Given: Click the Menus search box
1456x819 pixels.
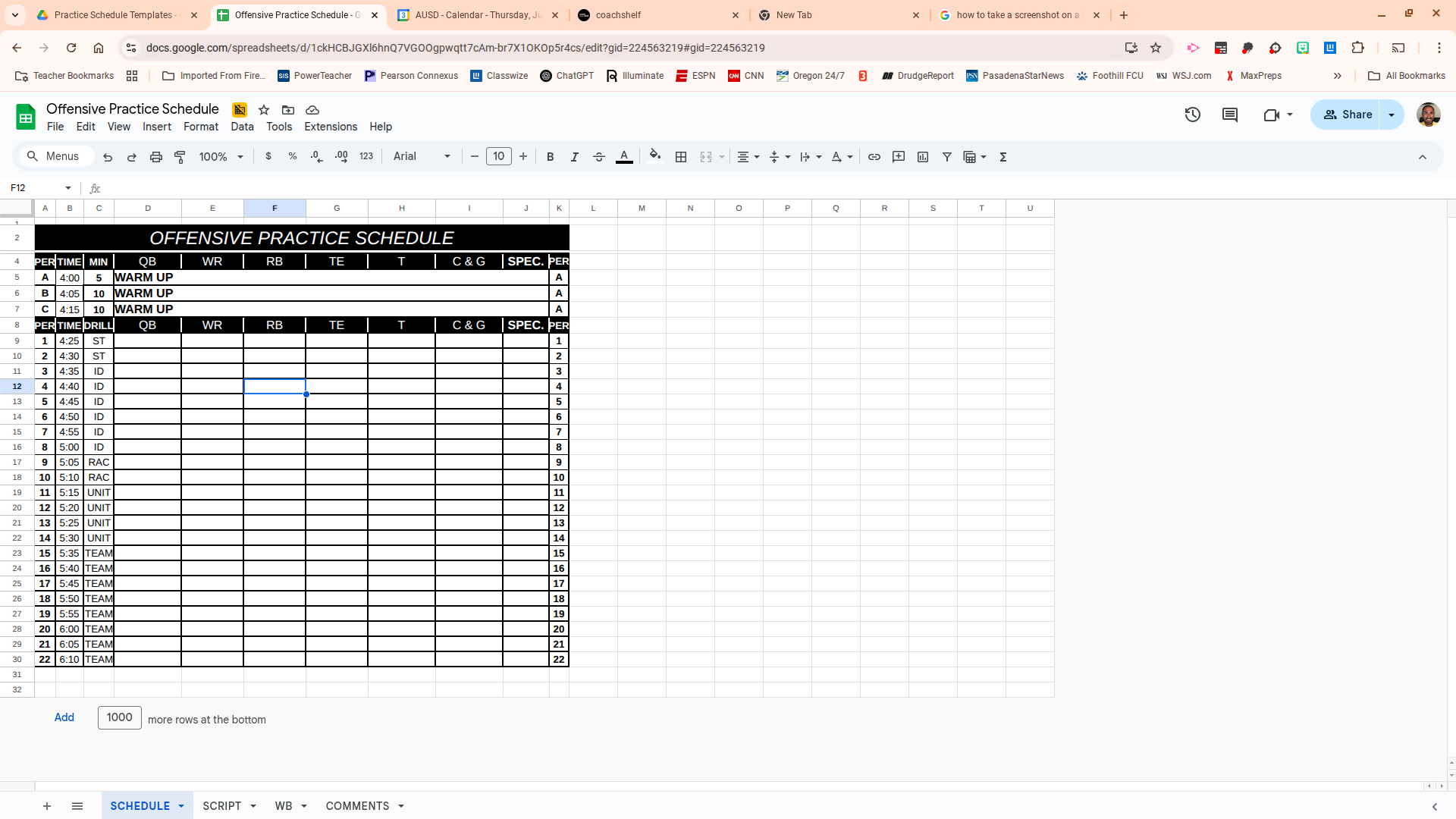Looking at the screenshot, I should [55, 156].
